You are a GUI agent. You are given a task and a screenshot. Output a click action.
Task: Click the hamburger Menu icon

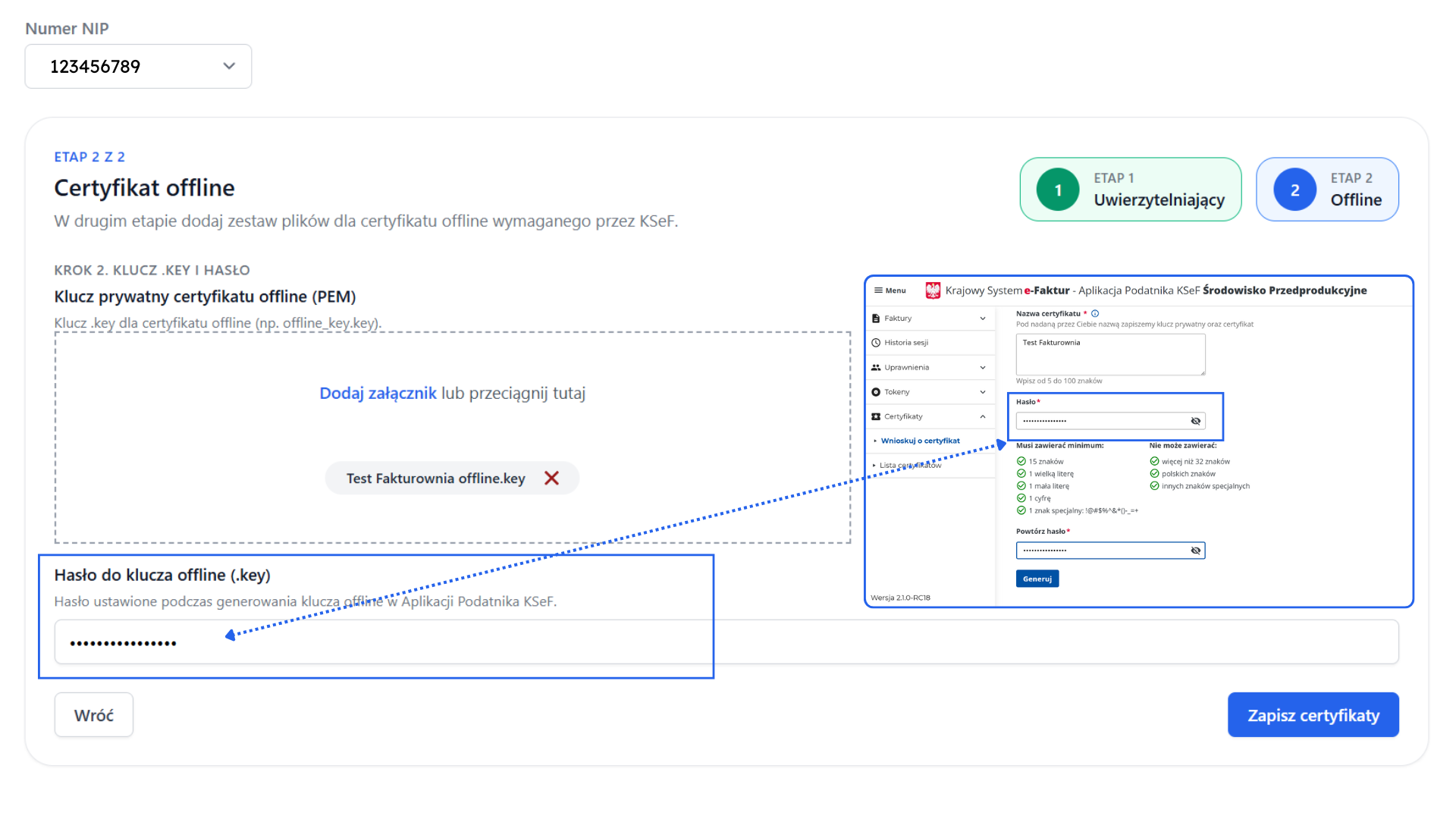pos(878,290)
